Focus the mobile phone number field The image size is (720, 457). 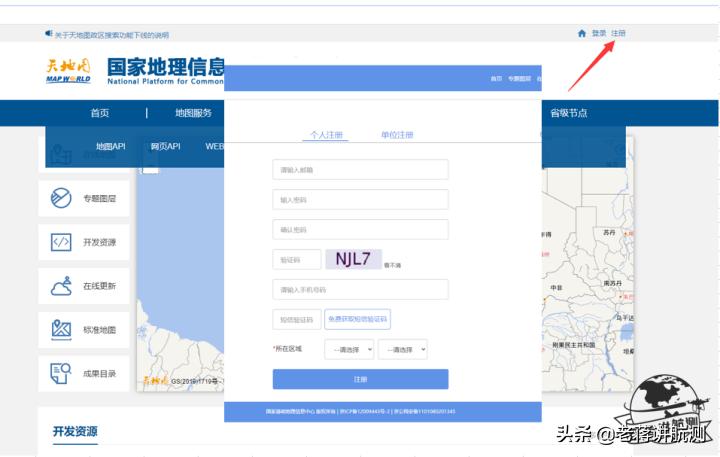(x=360, y=289)
